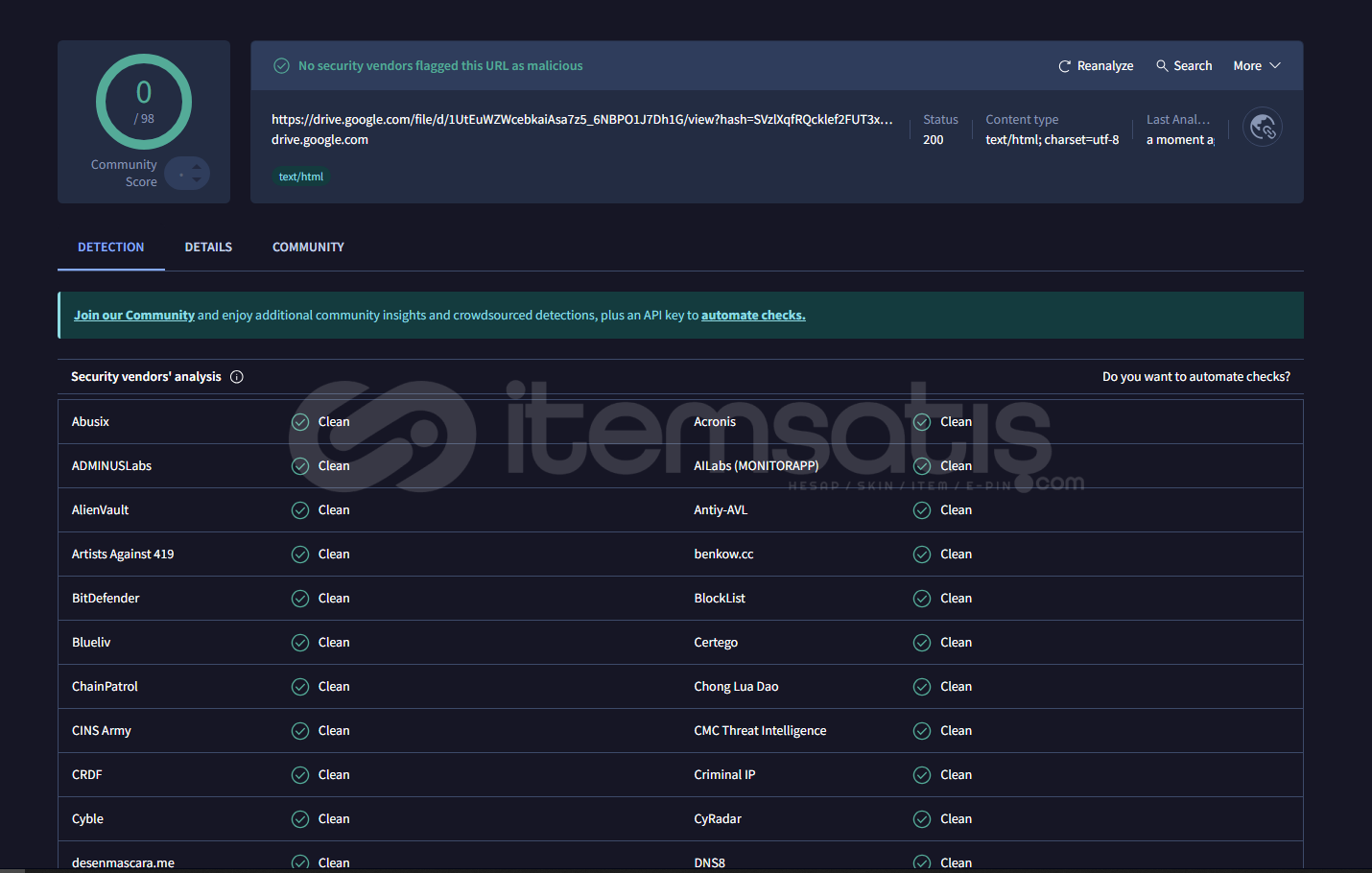The height and width of the screenshot is (873, 1372).
Task: Click the Clean check icon for Acronis
Action: click(x=922, y=422)
